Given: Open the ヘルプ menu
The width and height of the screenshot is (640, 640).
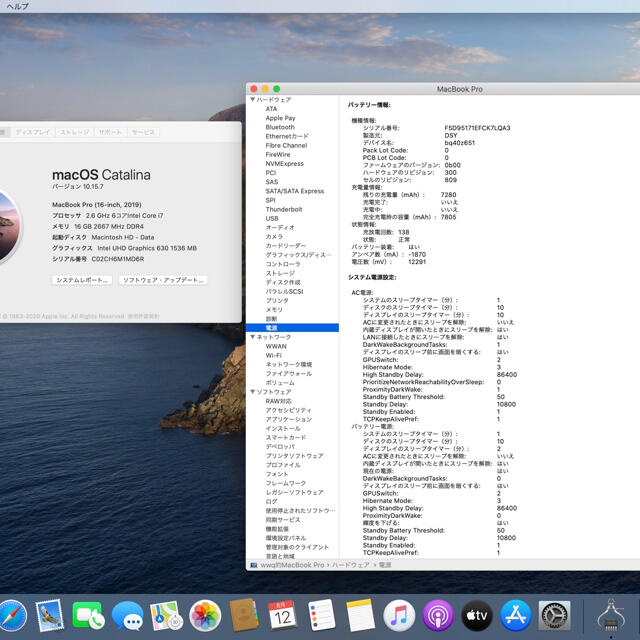Looking at the screenshot, I should click(x=18, y=6).
